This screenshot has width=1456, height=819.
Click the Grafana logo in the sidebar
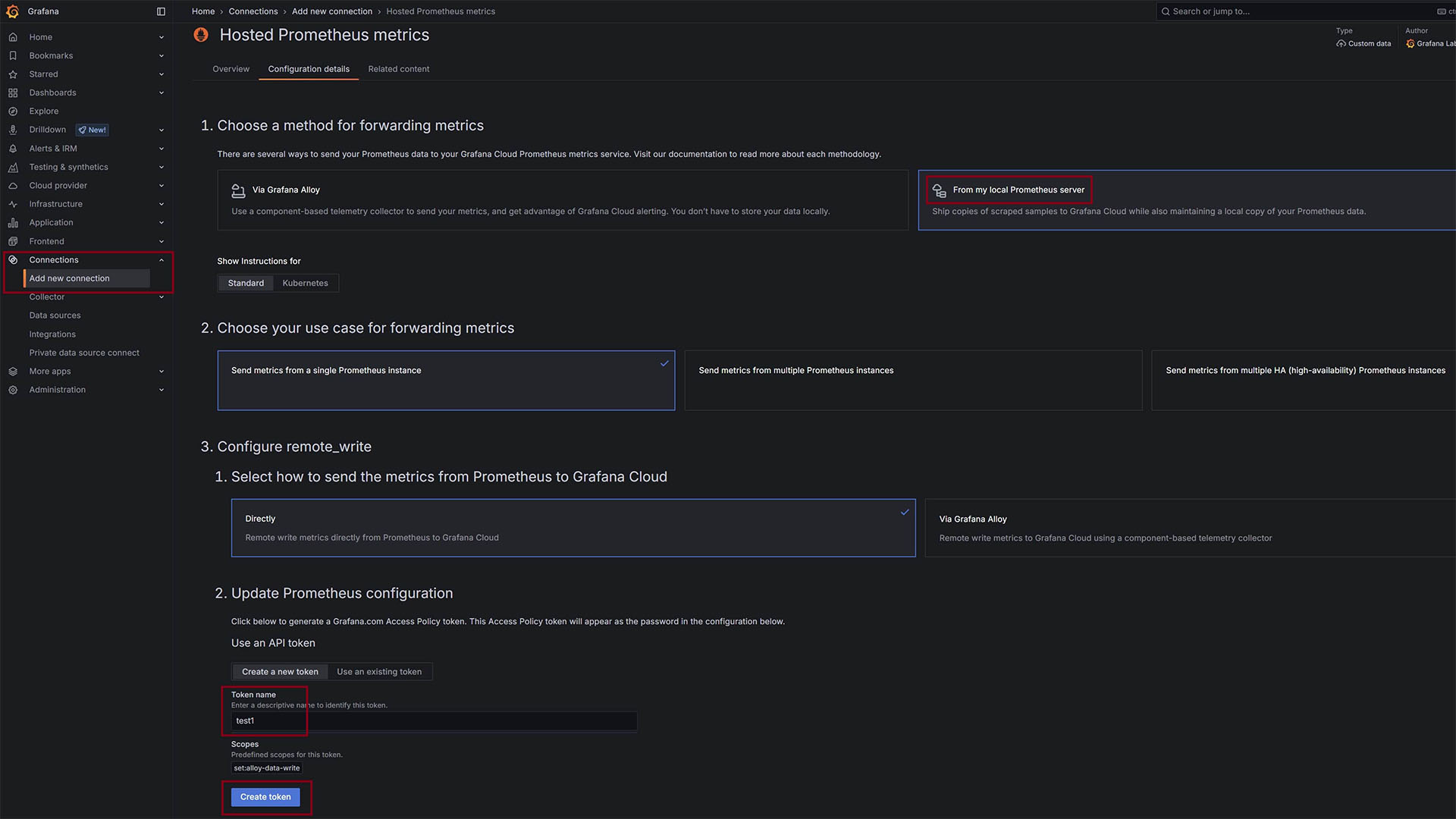12,11
